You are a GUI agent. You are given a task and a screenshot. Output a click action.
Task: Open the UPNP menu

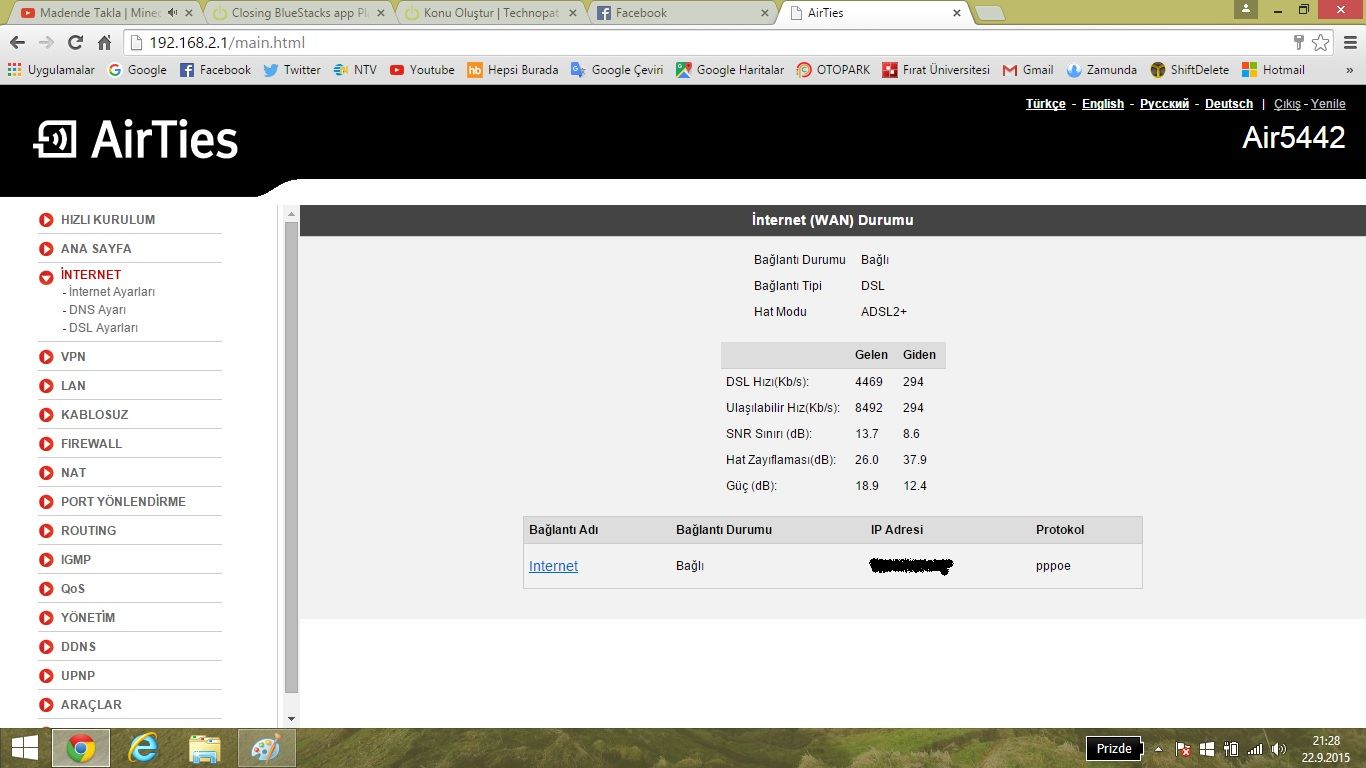[78, 676]
